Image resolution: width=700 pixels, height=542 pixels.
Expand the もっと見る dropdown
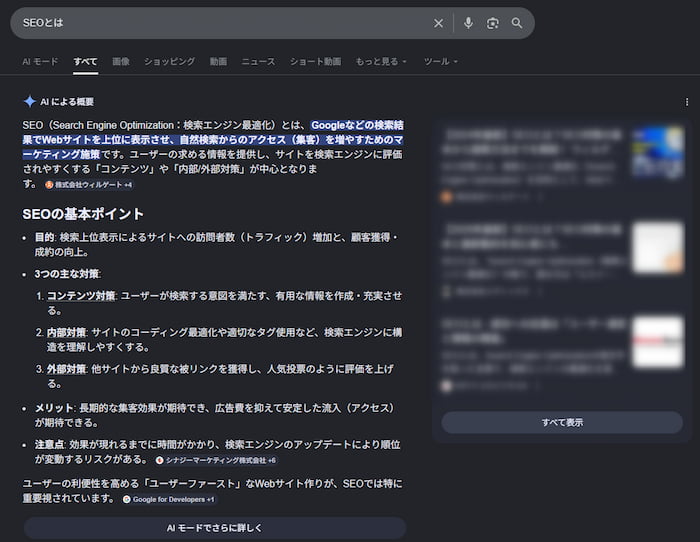pos(381,62)
